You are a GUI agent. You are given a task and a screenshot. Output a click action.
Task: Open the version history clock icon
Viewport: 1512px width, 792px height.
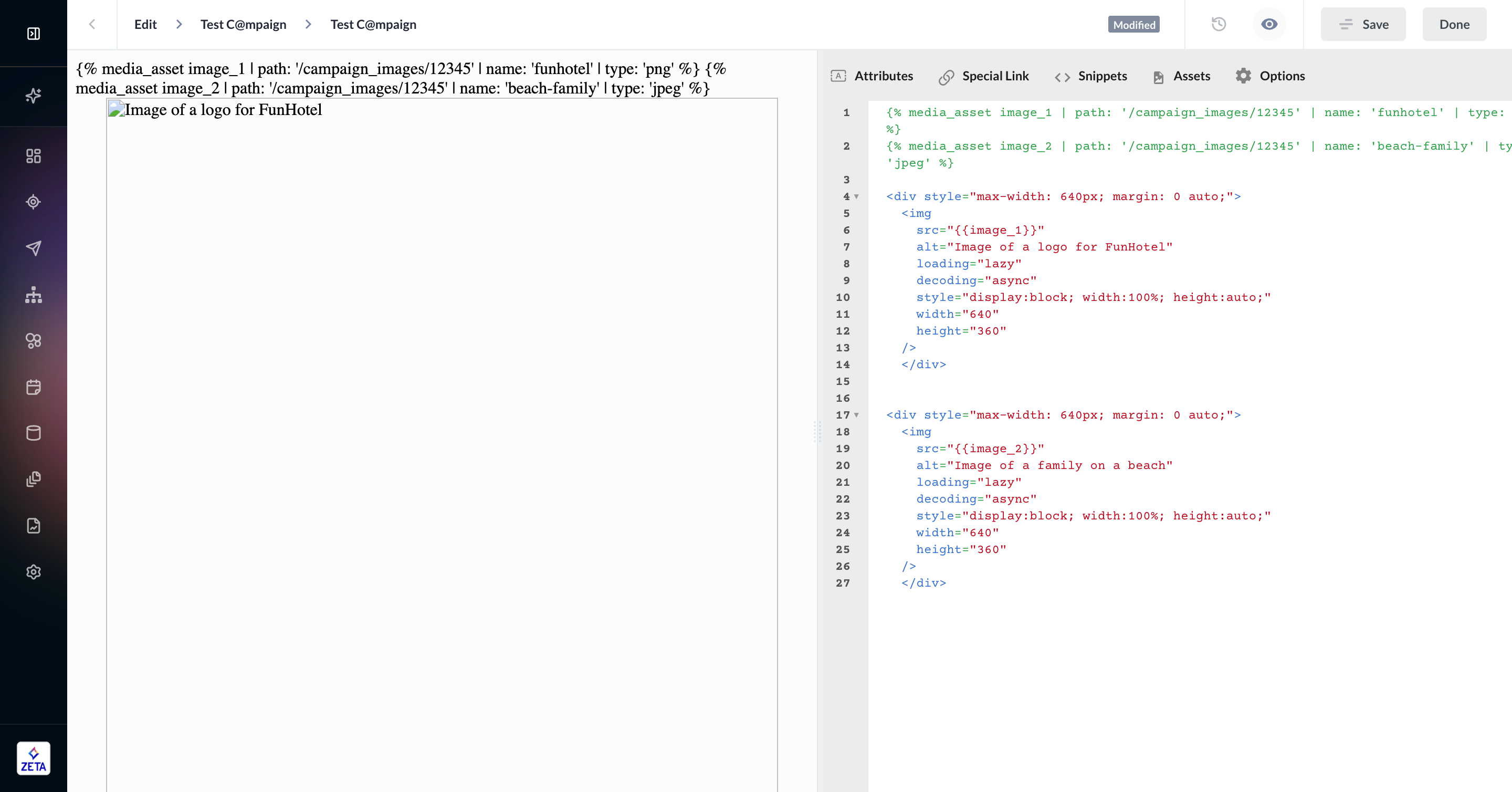pyautogui.click(x=1219, y=24)
